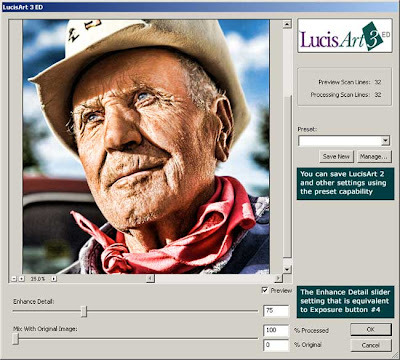Click the zoom out minus button
This screenshot has height=360, width=400.
click(x=14, y=279)
